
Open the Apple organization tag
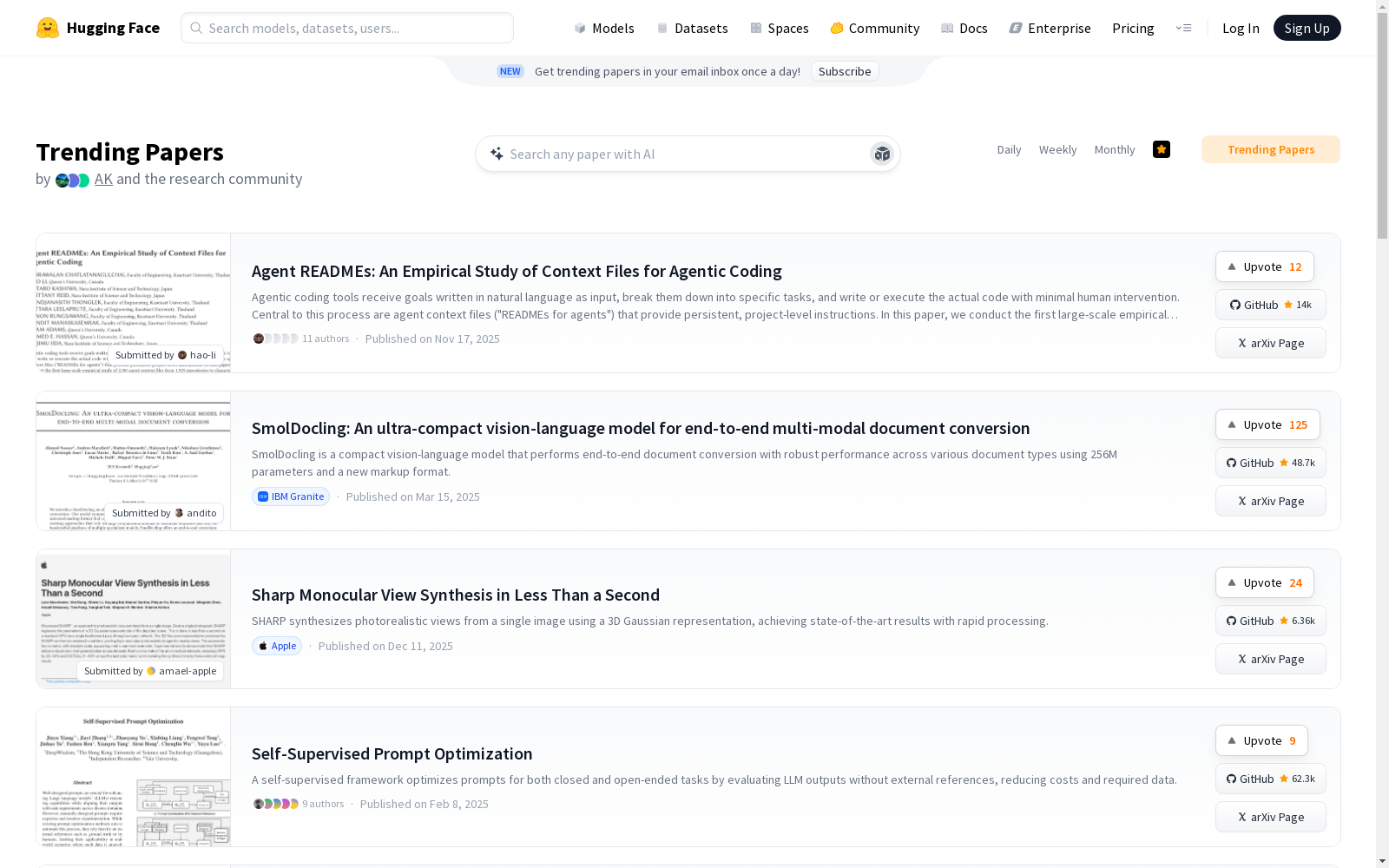click(x=277, y=646)
